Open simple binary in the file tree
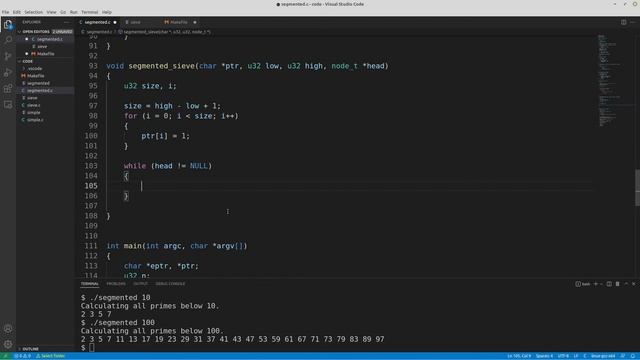This screenshot has width=640, height=360. click(33, 113)
